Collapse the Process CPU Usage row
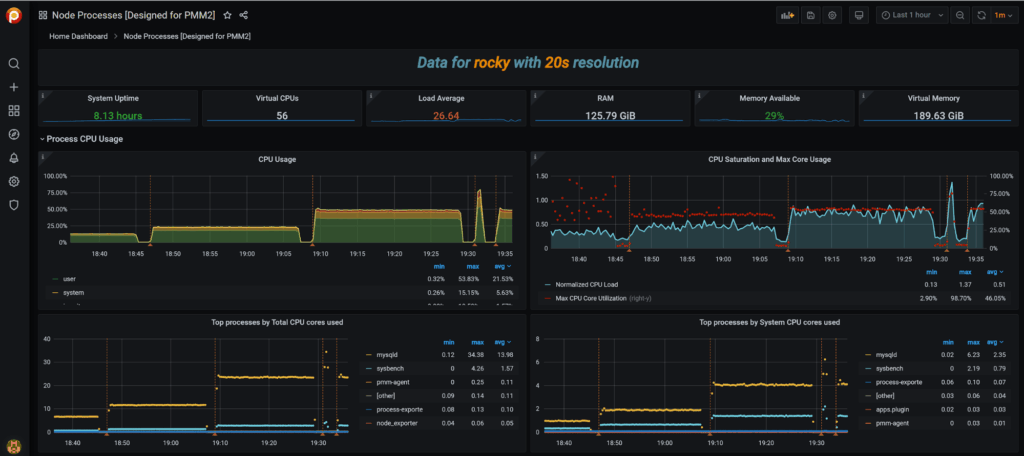 [81, 139]
